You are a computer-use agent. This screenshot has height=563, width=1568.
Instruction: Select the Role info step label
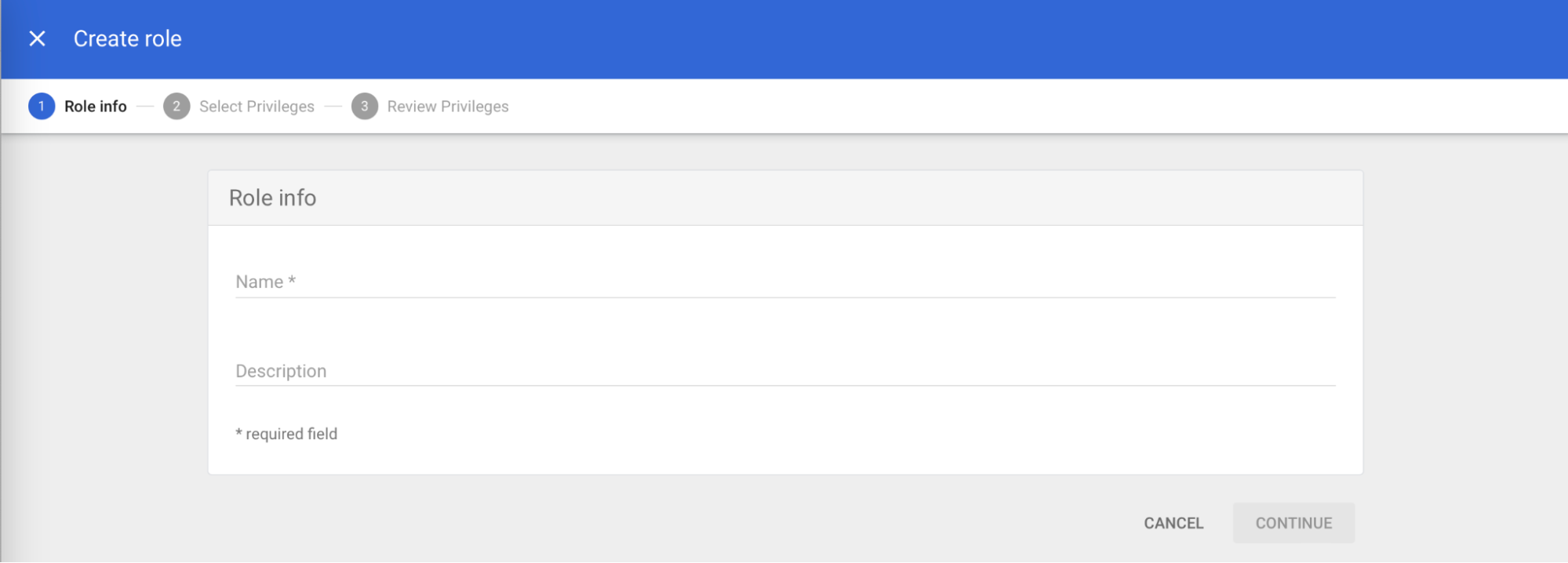click(96, 106)
